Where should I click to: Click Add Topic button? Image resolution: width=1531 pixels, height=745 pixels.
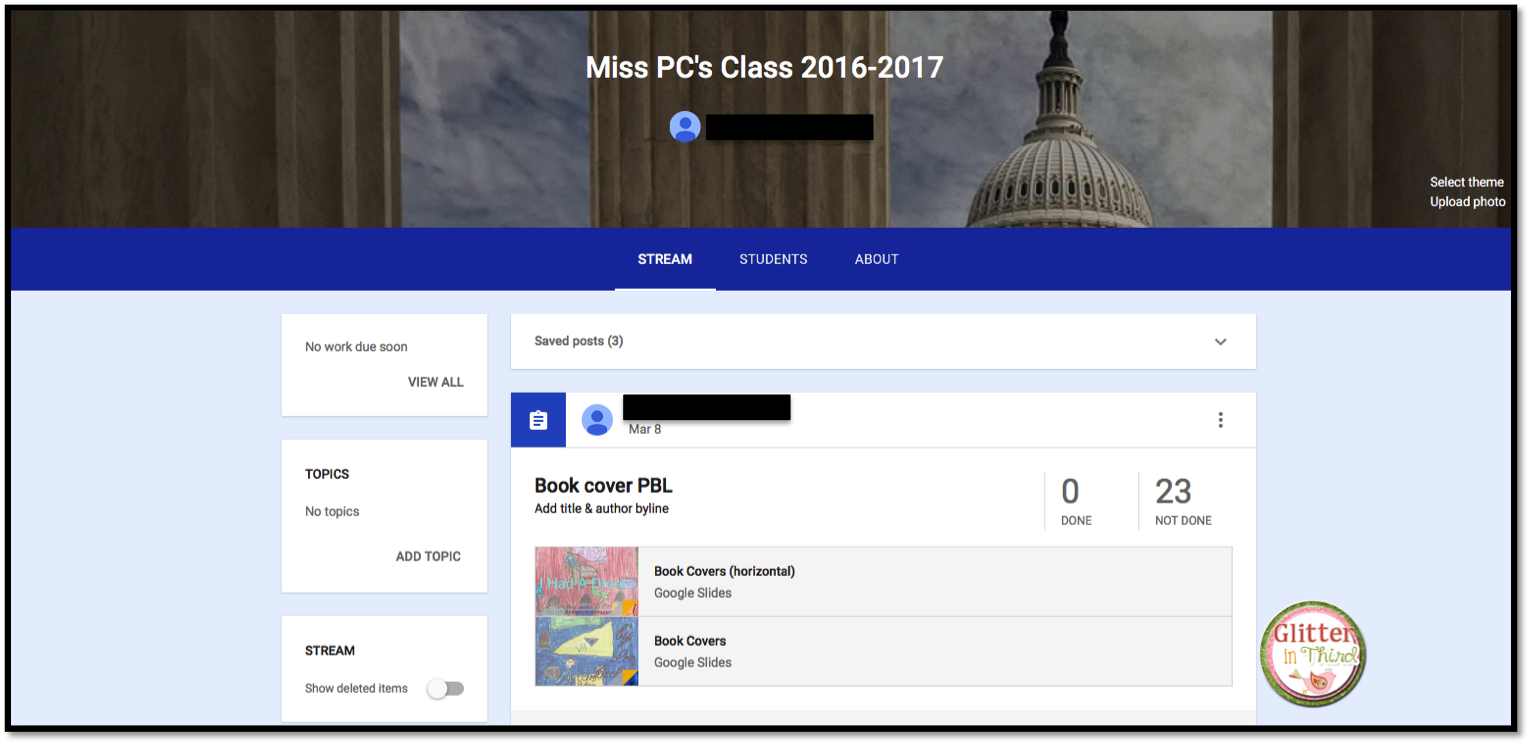428,556
